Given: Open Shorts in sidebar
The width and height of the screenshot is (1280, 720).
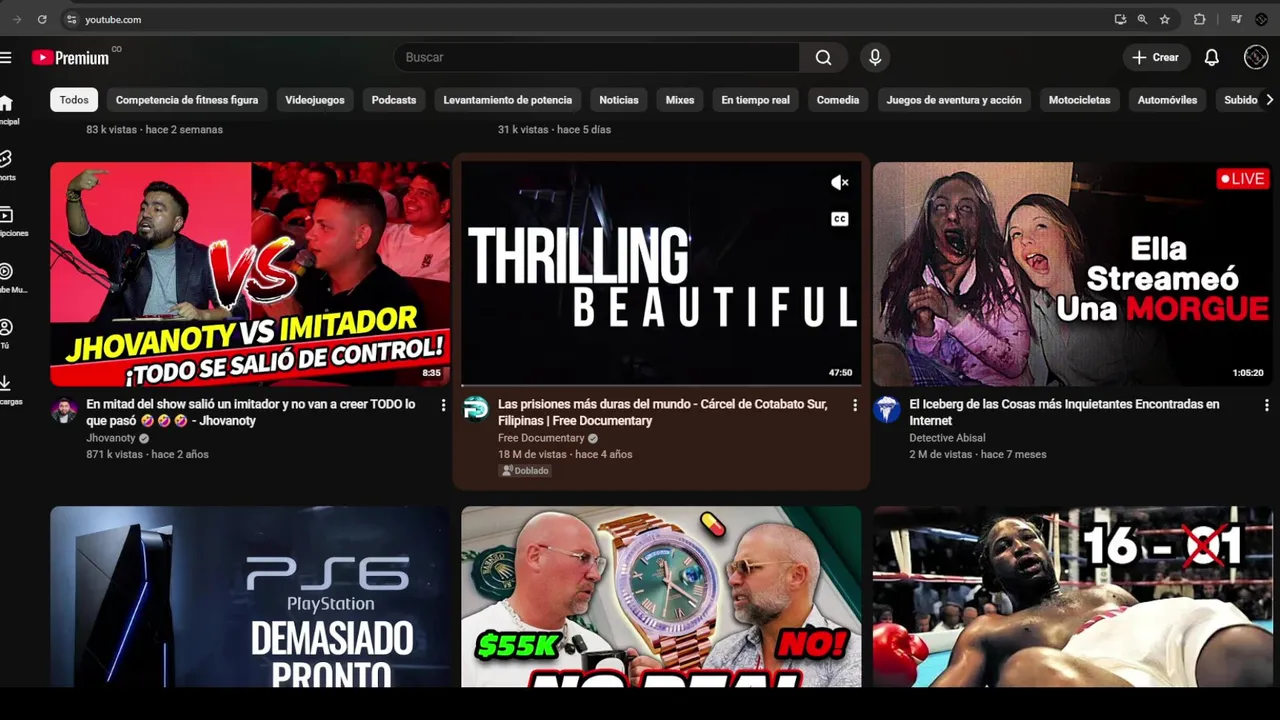Looking at the screenshot, I should (7, 166).
